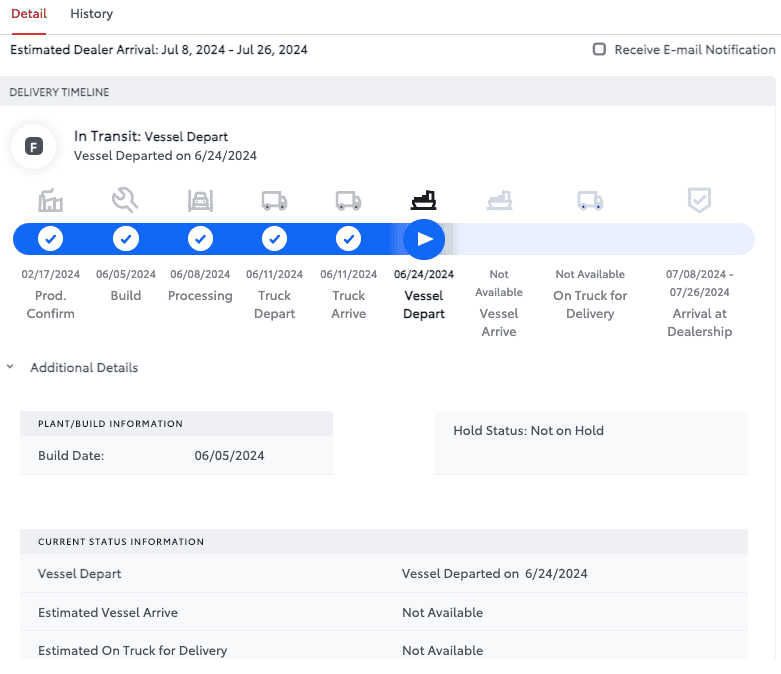Image resolution: width=781 pixels, height=674 pixels.
Task: Click the Processing car-lift icon
Action: point(200,201)
